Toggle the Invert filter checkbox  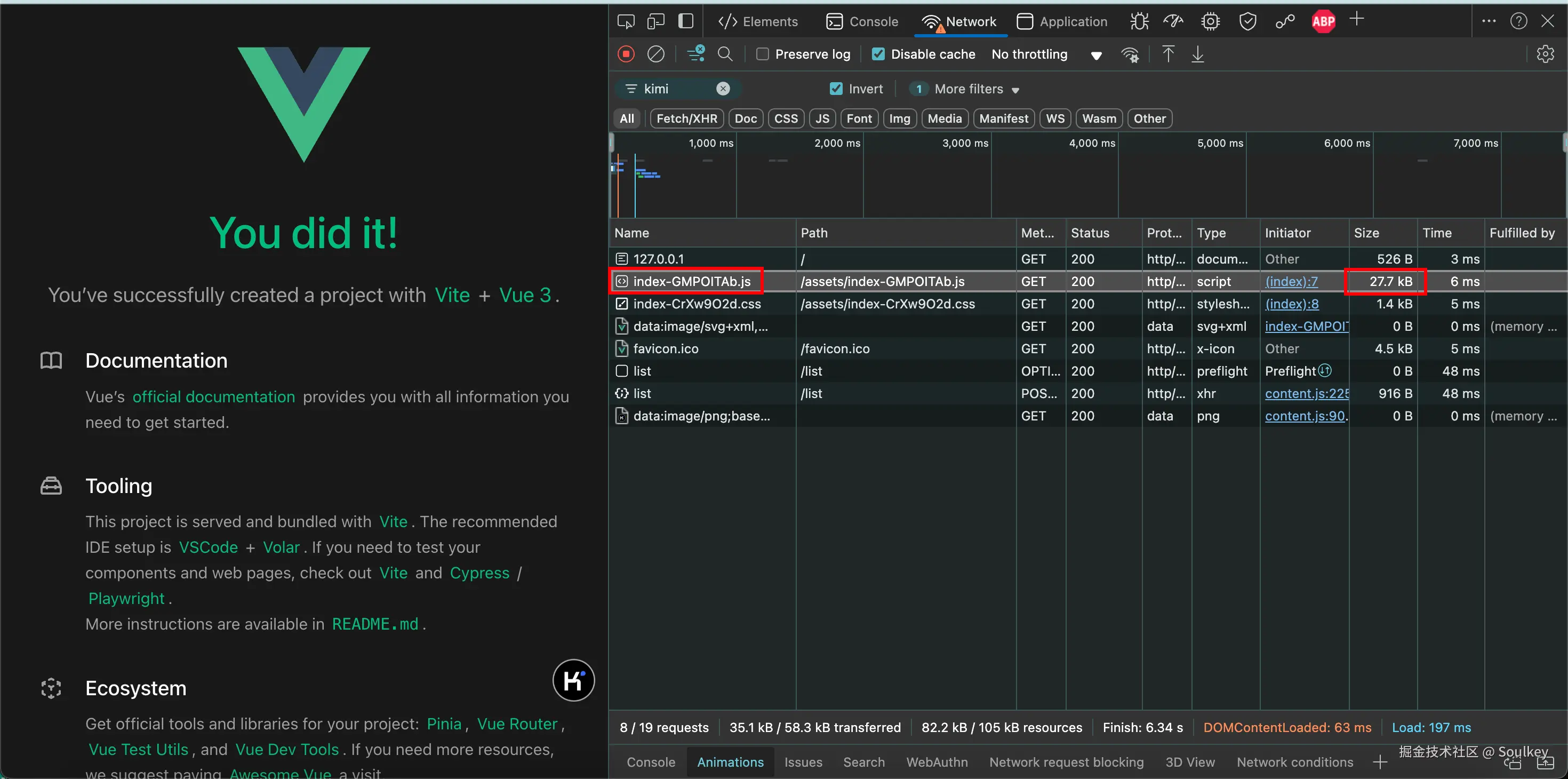pyautogui.click(x=836, y=89)
